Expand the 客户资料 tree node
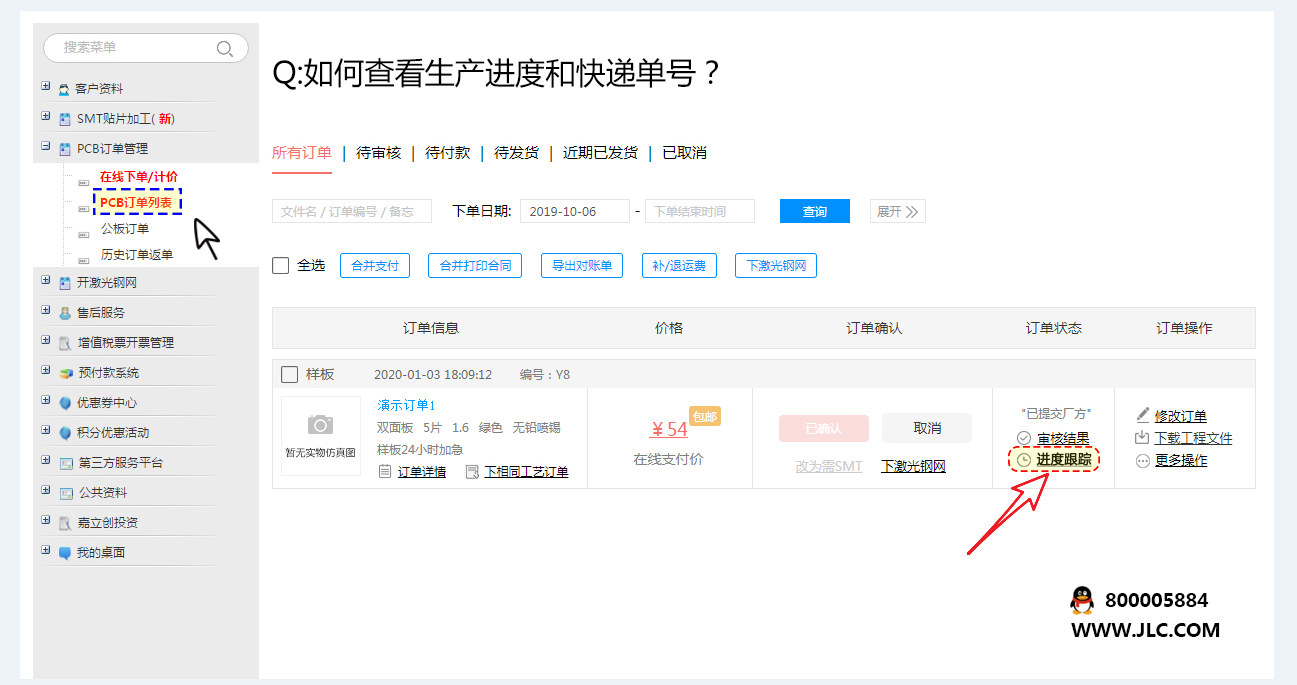The height and width of the screenshot is (685, 1297). coord(46,87)
